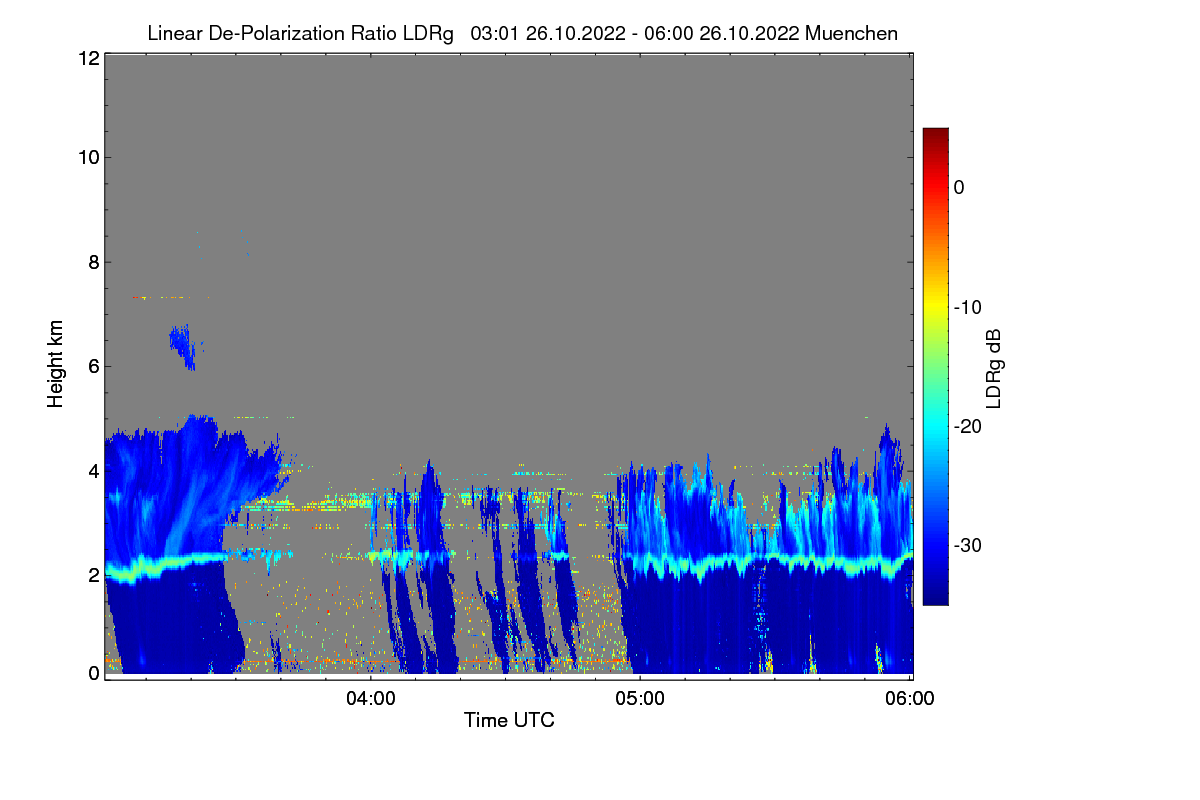Click the colorbar value -30
1200x800 pixels.
(966, 545)
